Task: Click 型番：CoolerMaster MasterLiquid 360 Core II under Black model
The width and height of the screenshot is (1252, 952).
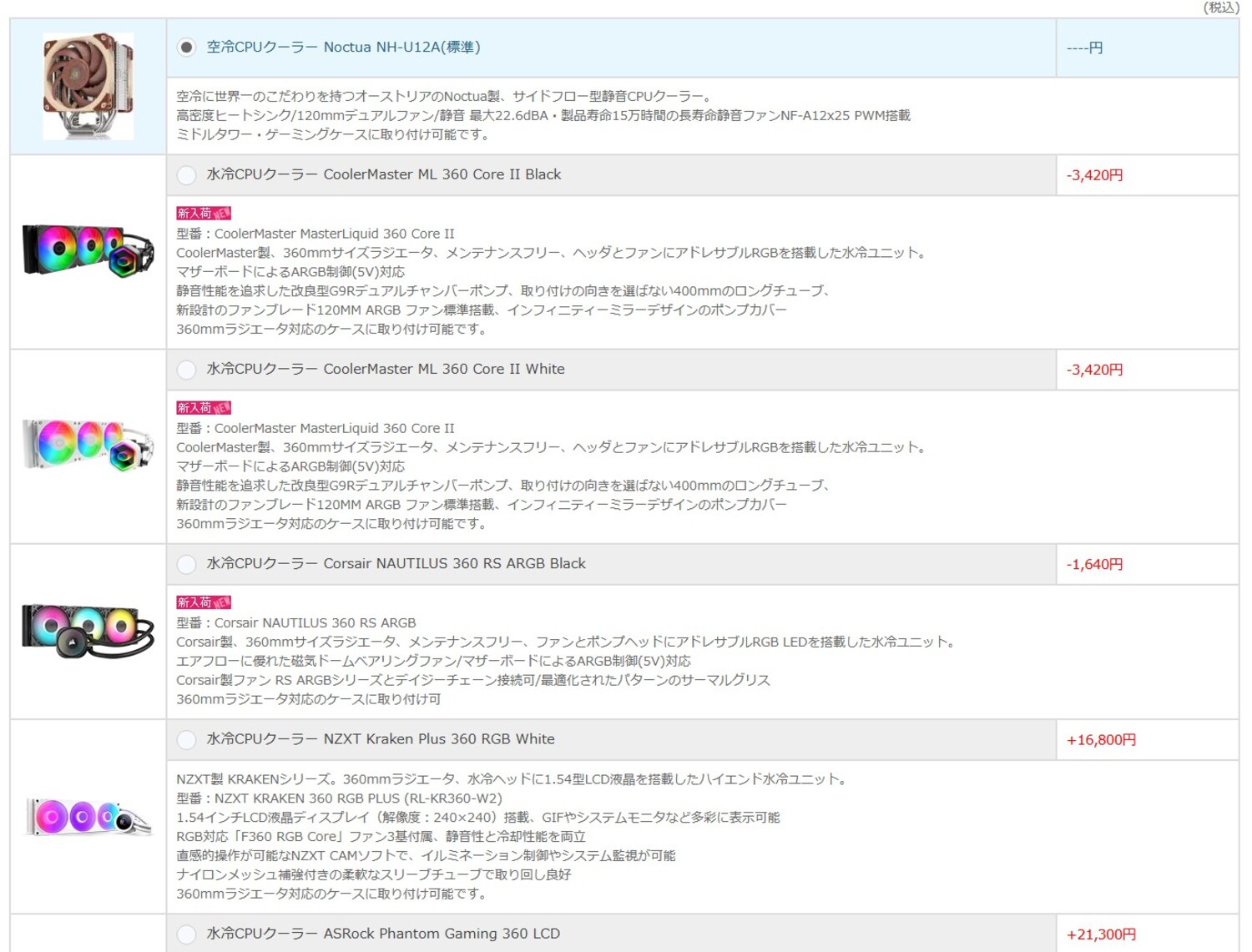Action: pyautogui.click(x=316, y=234)
